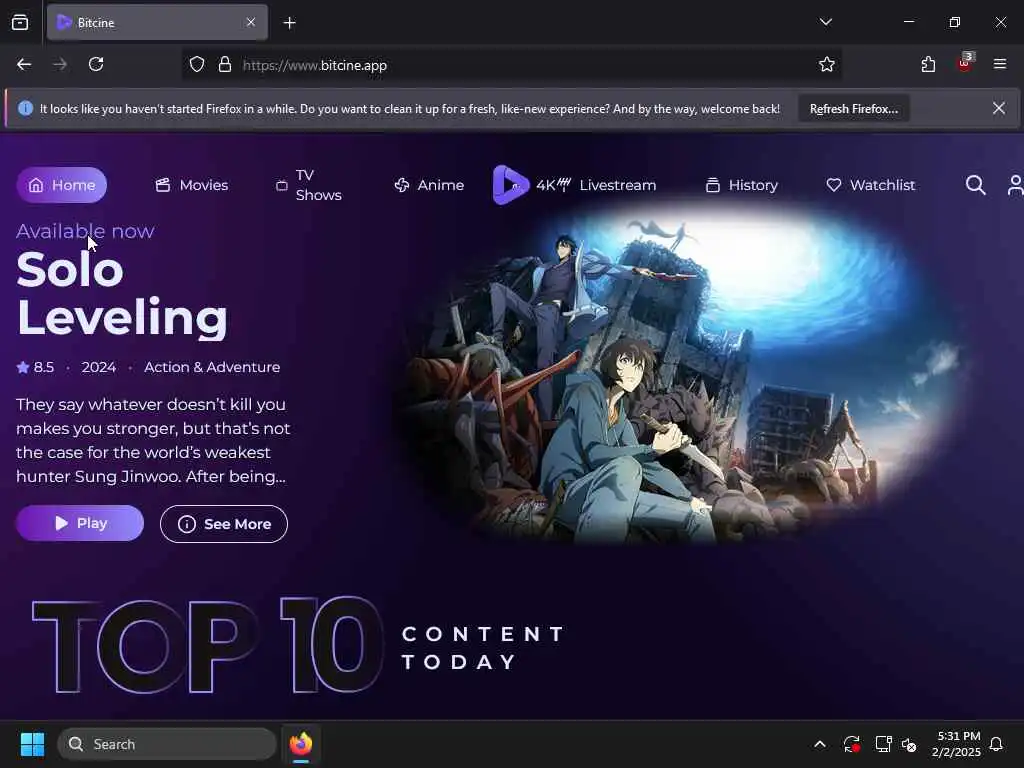
Task: Open the Windows Start menu
Action: [32, 744]
